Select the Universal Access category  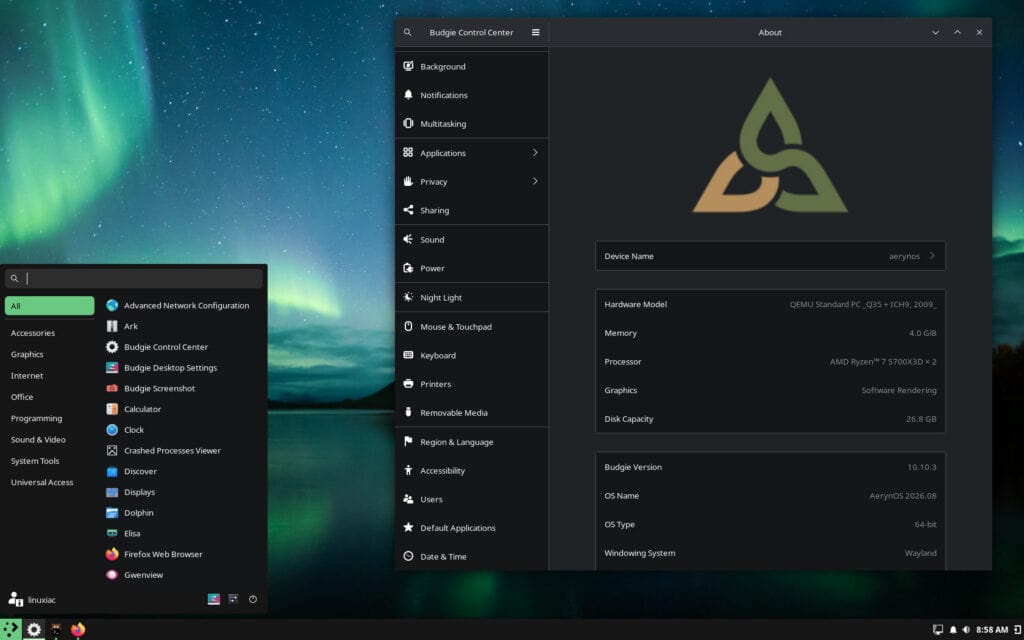(50, 483)
